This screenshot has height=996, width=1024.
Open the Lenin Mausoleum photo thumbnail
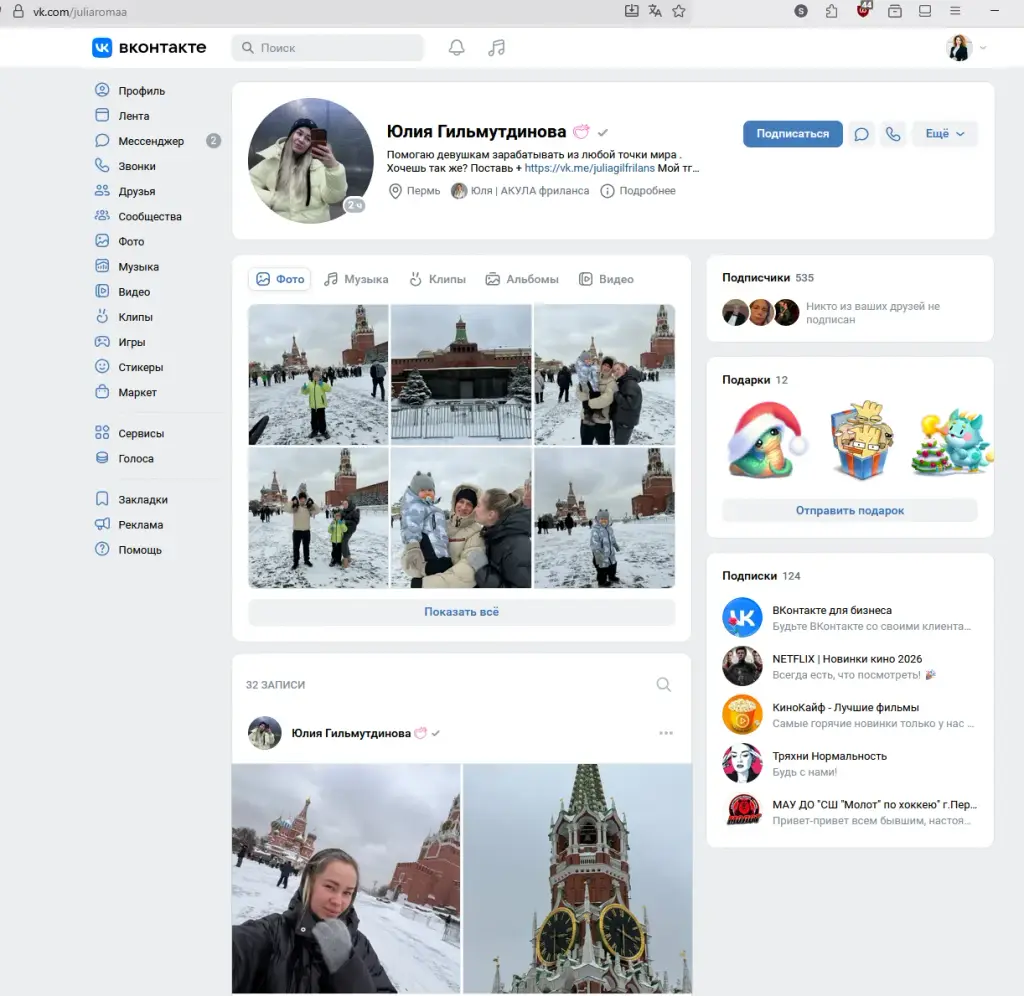461,374
